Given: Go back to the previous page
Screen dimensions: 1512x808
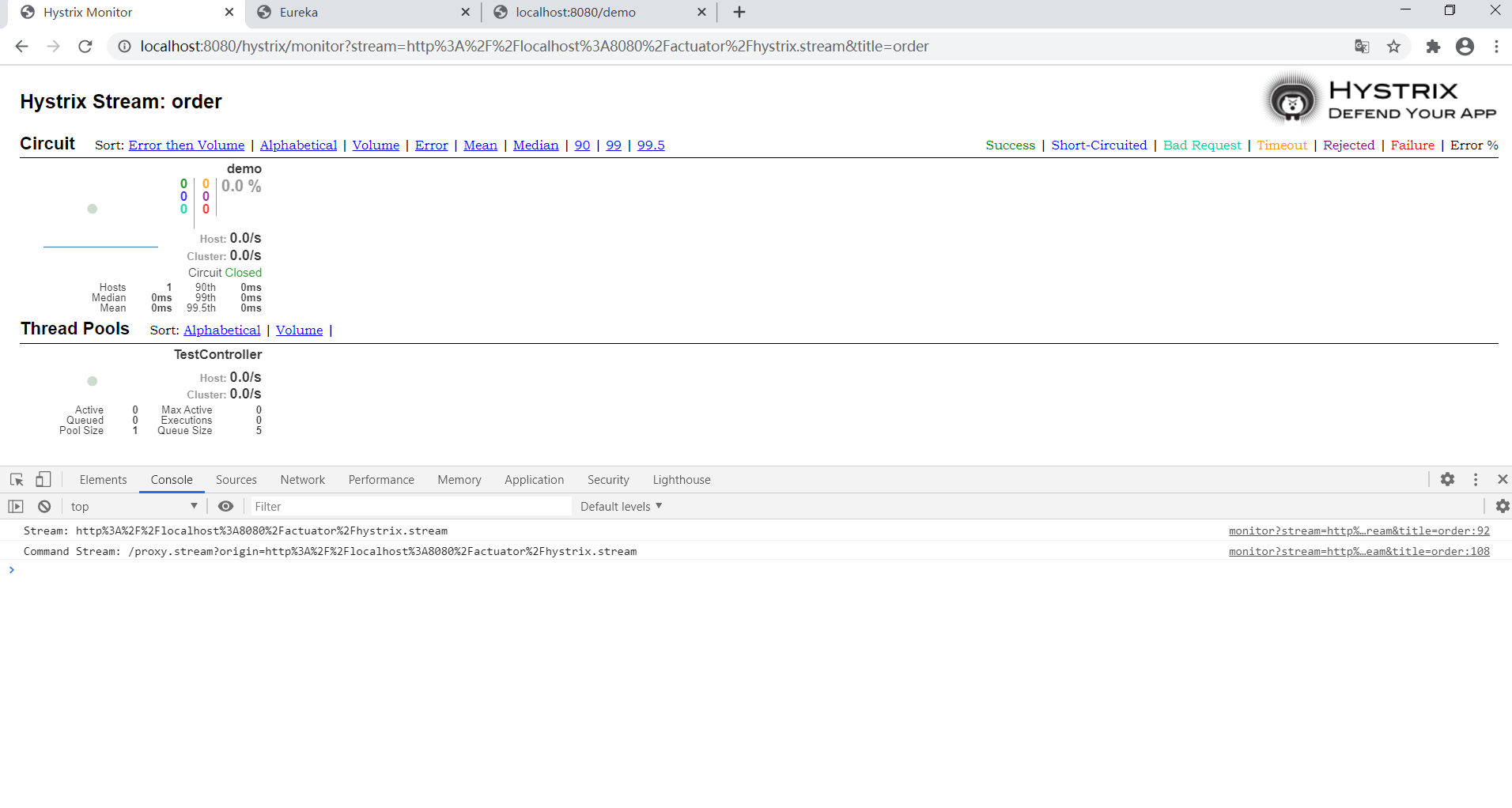Looking at the screenshot, I should [x=21, y=47].
